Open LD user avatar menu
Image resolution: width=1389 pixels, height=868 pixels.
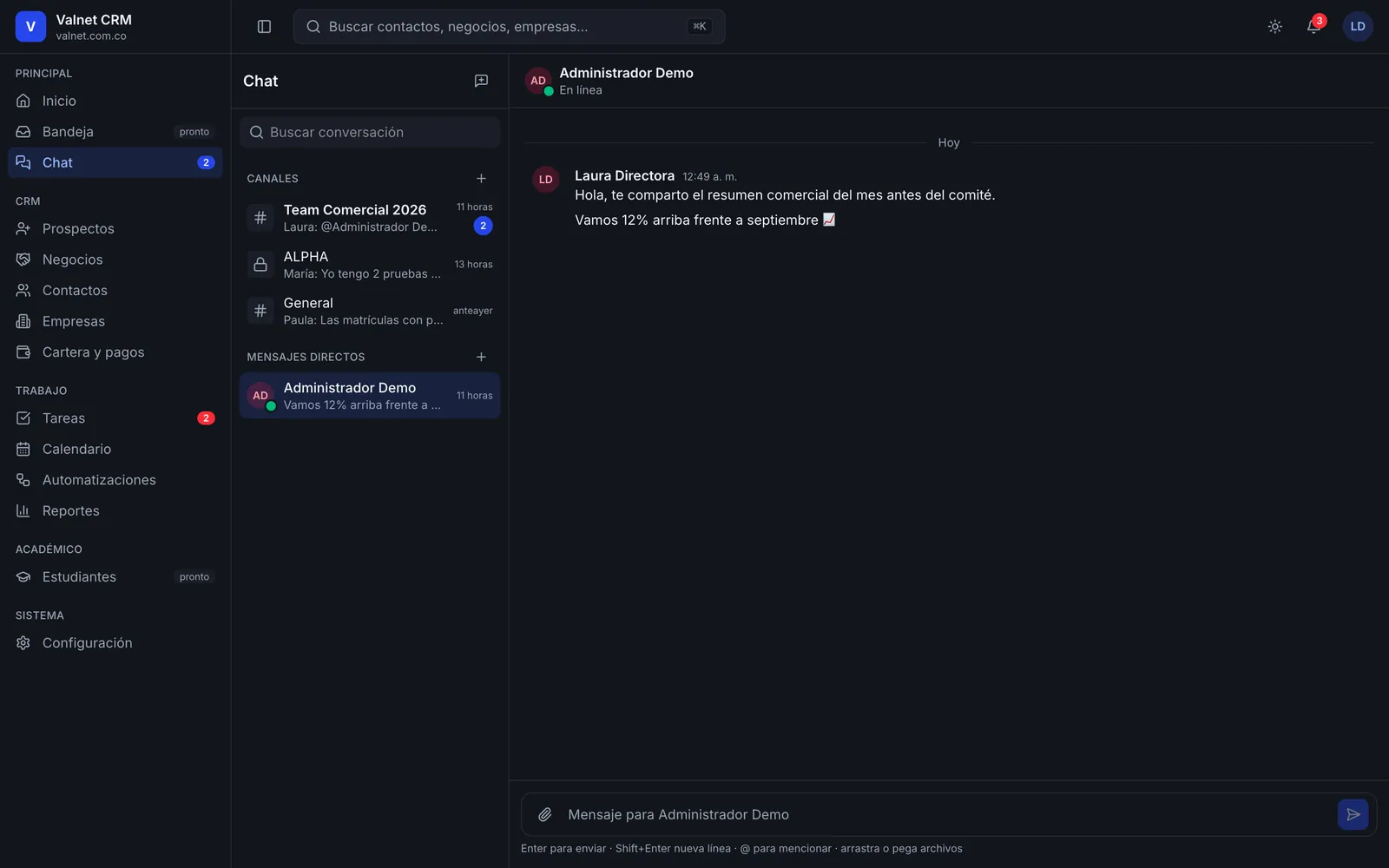click(x=1358, y=27)
